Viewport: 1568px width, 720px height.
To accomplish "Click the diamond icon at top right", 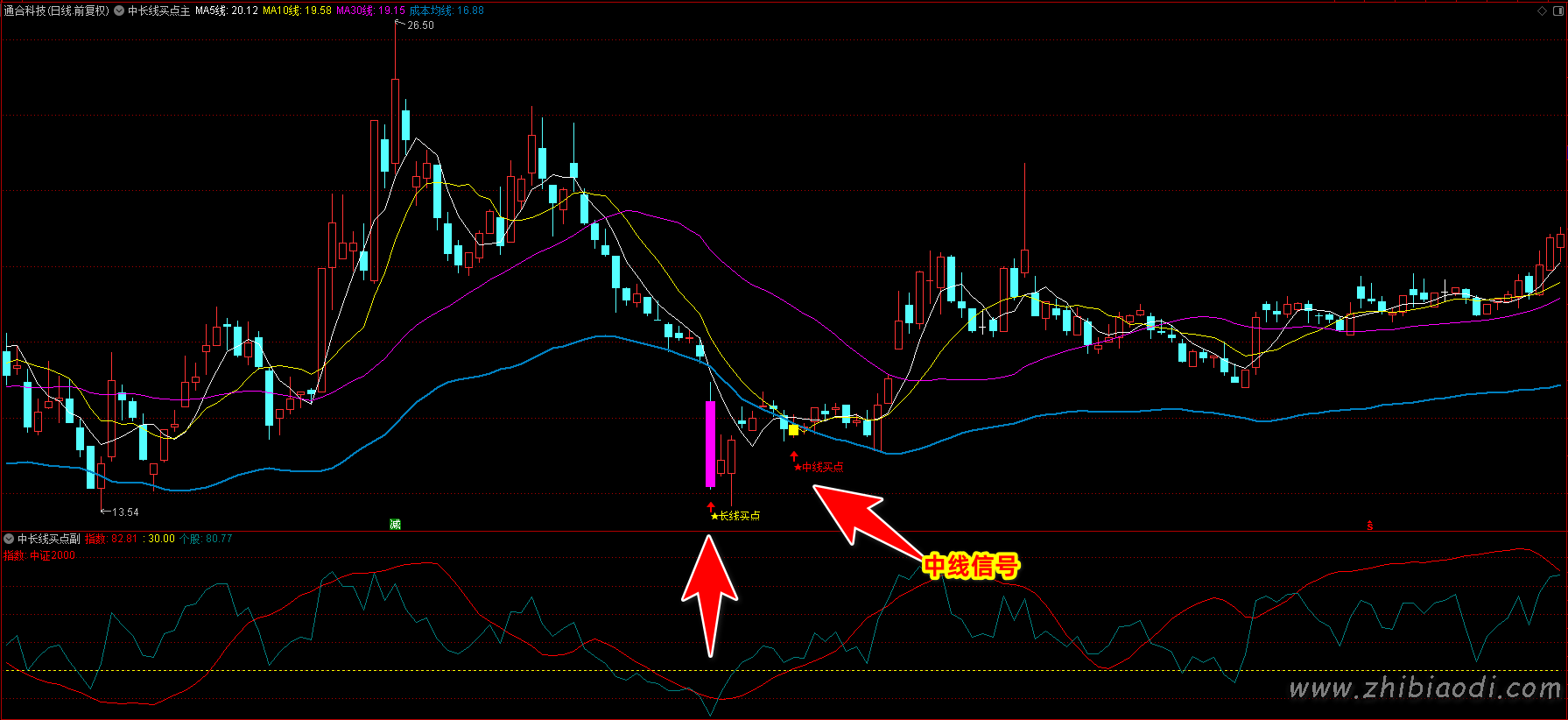I will (x=1542, y=11).
